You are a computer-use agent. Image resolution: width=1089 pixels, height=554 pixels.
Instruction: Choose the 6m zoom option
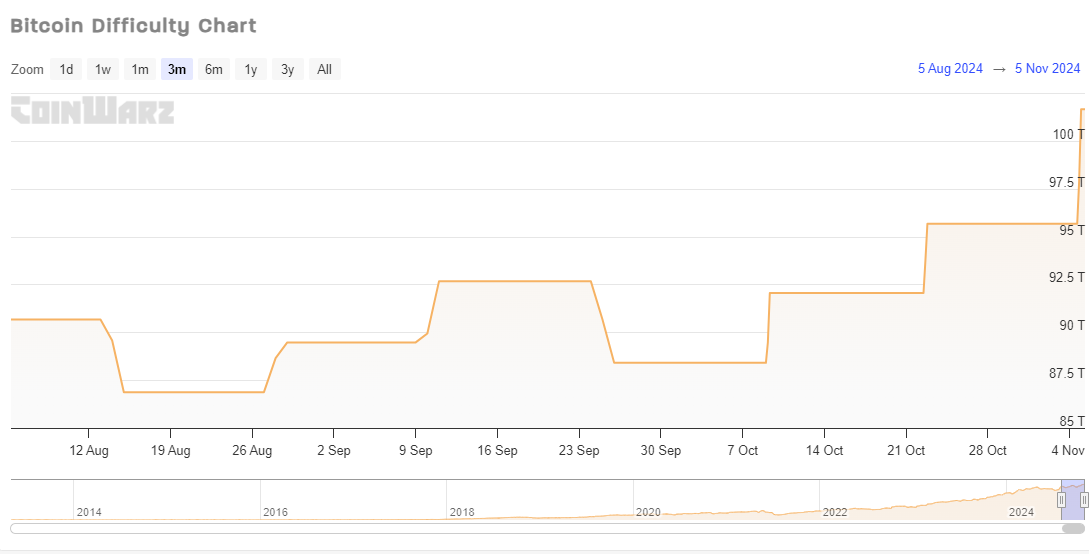[x=214, y=69]
